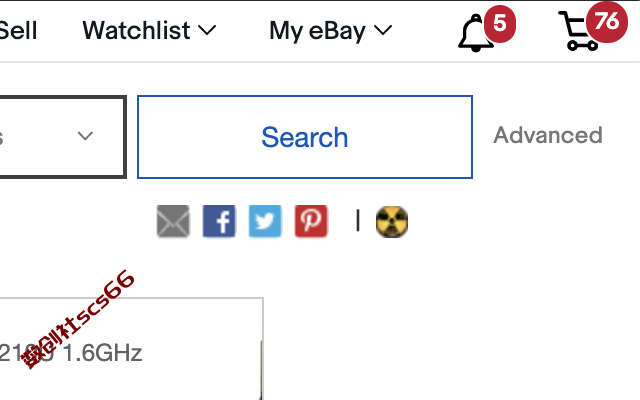The image size is (640, 400).
Task: Click the listing title text ending 1.6GHz
Action: pyautogui.click(x=71, y=353)
